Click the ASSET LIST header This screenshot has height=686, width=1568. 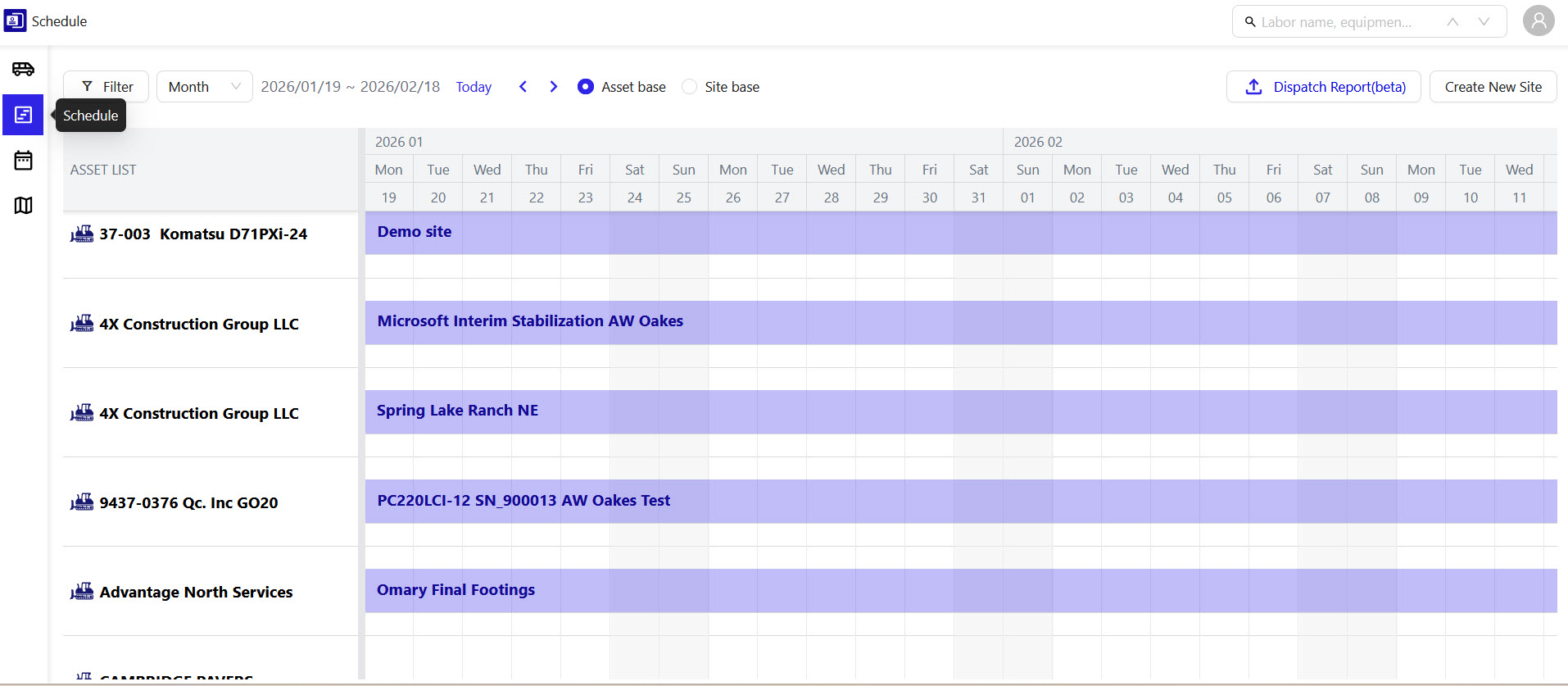click(x=103, y=170)
